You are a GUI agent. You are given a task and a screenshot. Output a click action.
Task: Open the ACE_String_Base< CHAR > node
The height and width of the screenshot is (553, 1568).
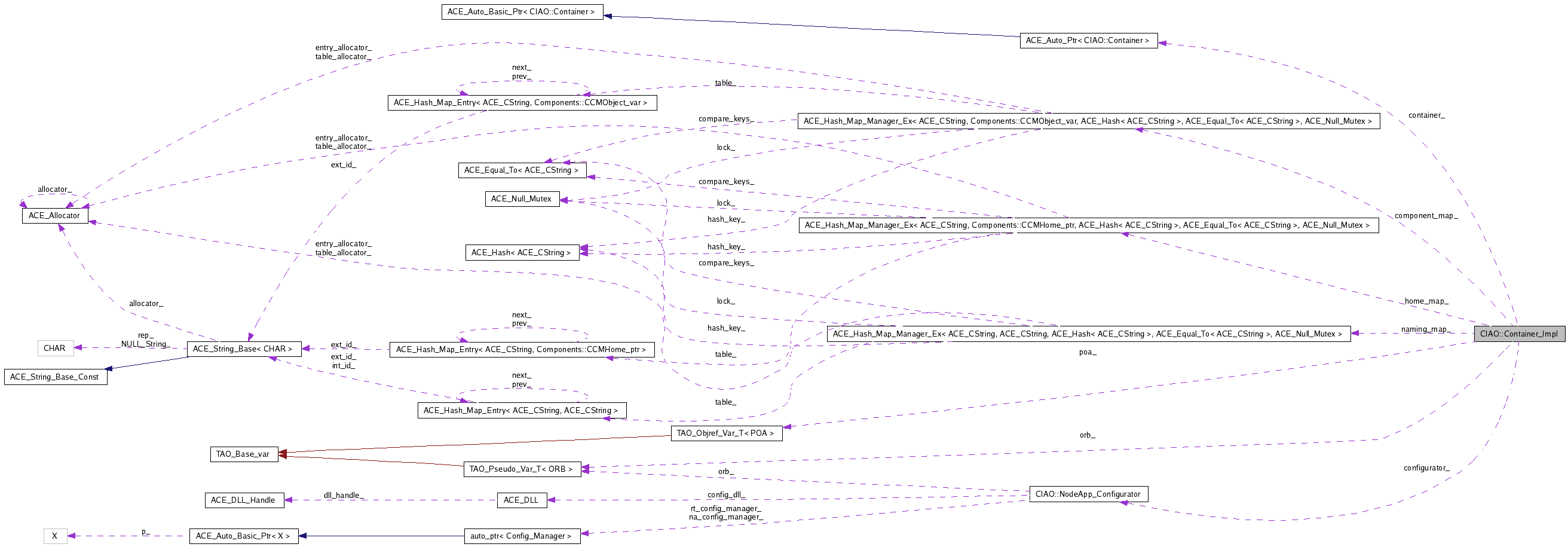click(243, 349)
